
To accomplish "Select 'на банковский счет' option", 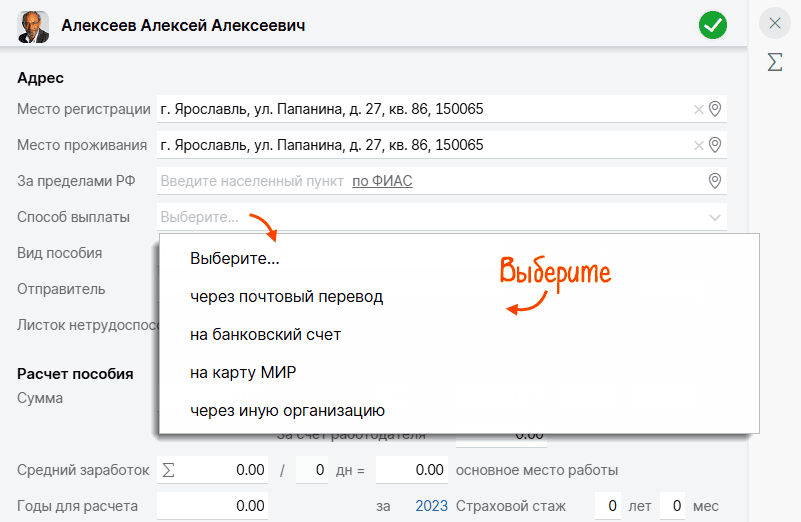I will click(x=265, y=335).
